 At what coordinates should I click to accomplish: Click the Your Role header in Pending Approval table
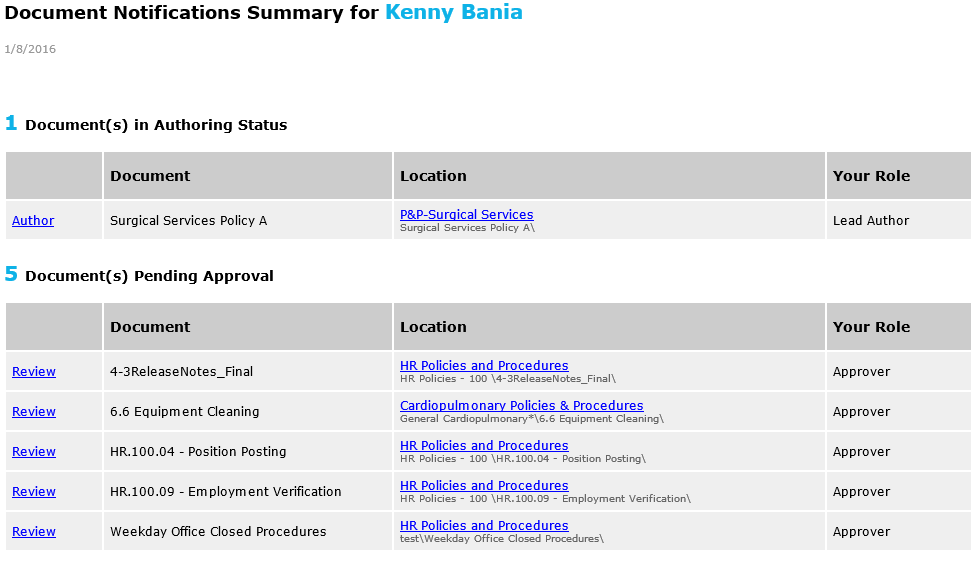click(871, 327)
